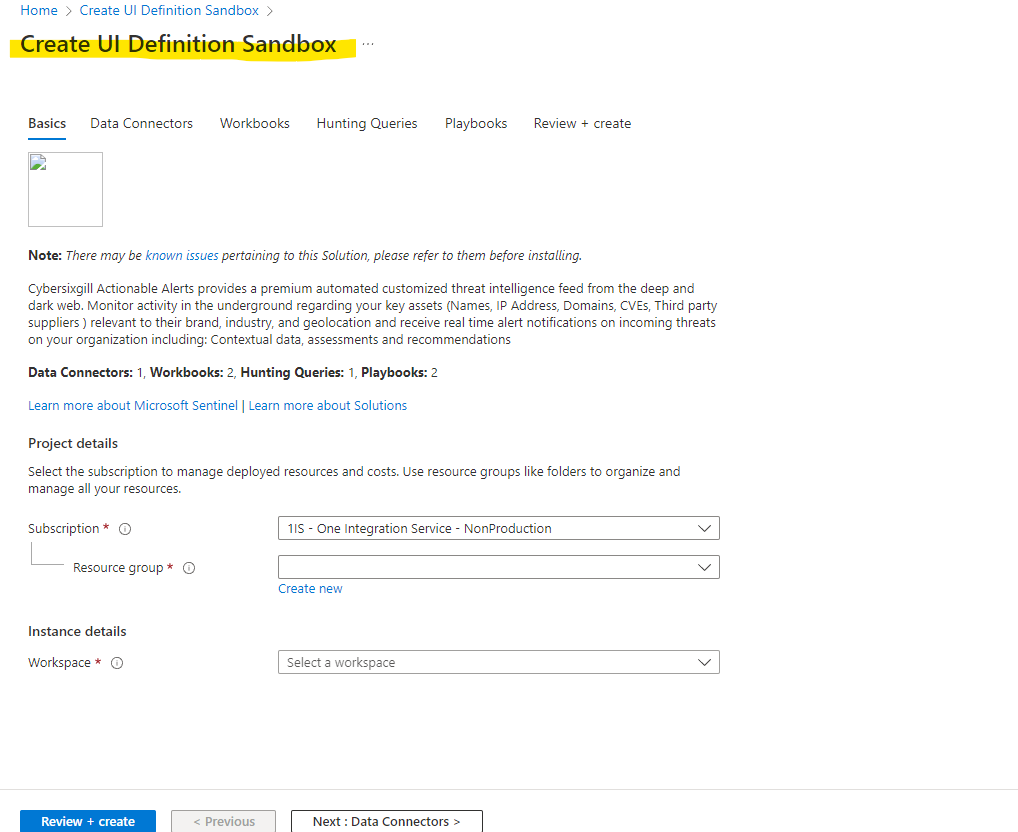The width and height of the screenshot is (1018, 832).
Task: Click the broken solution logo image
Action: [x=66, y=190]
